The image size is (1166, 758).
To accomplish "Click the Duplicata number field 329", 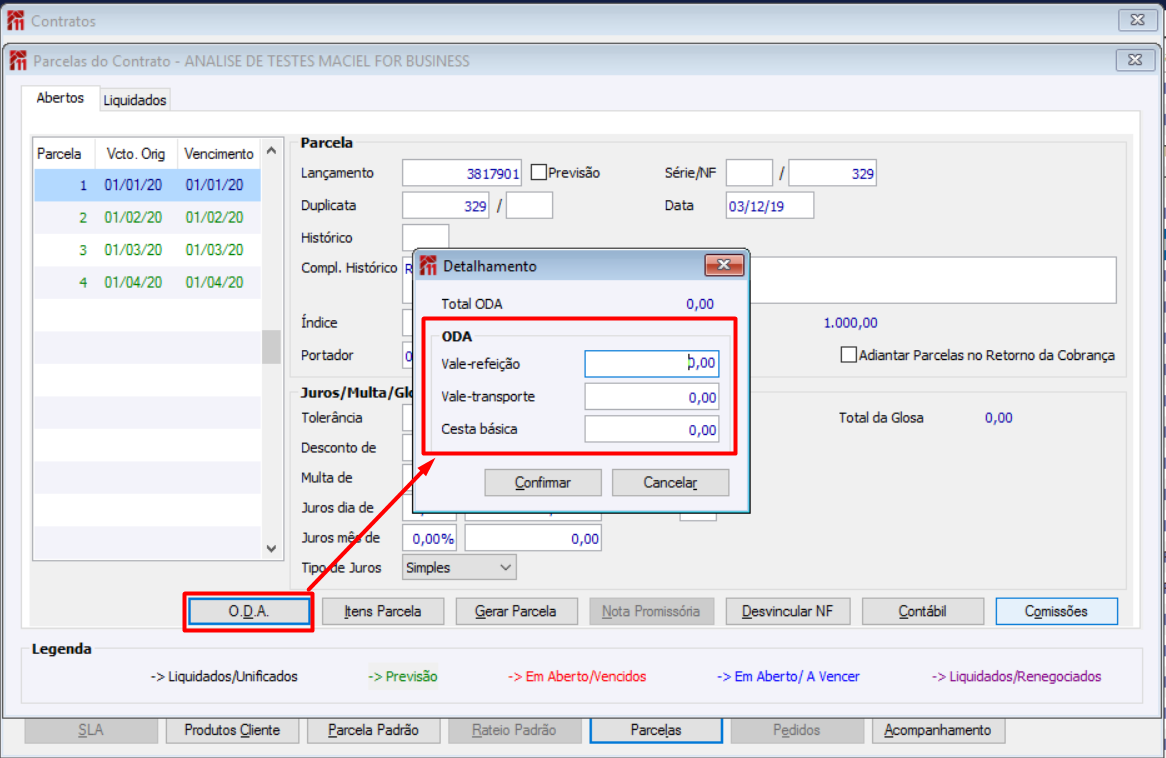I will pos(445,205).
